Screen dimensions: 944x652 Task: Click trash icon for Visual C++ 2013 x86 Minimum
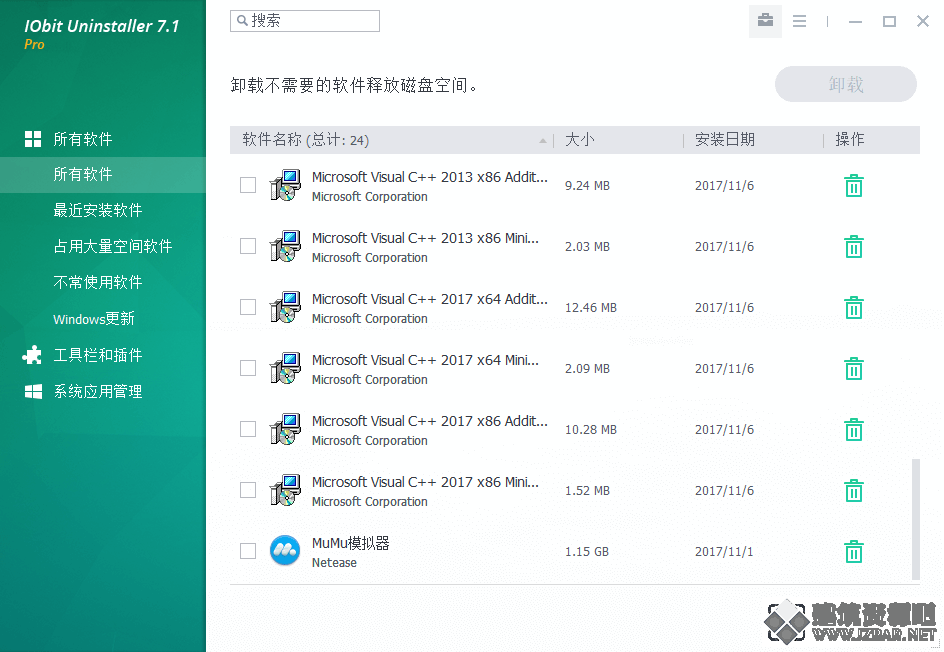click(x=854, y=246)
